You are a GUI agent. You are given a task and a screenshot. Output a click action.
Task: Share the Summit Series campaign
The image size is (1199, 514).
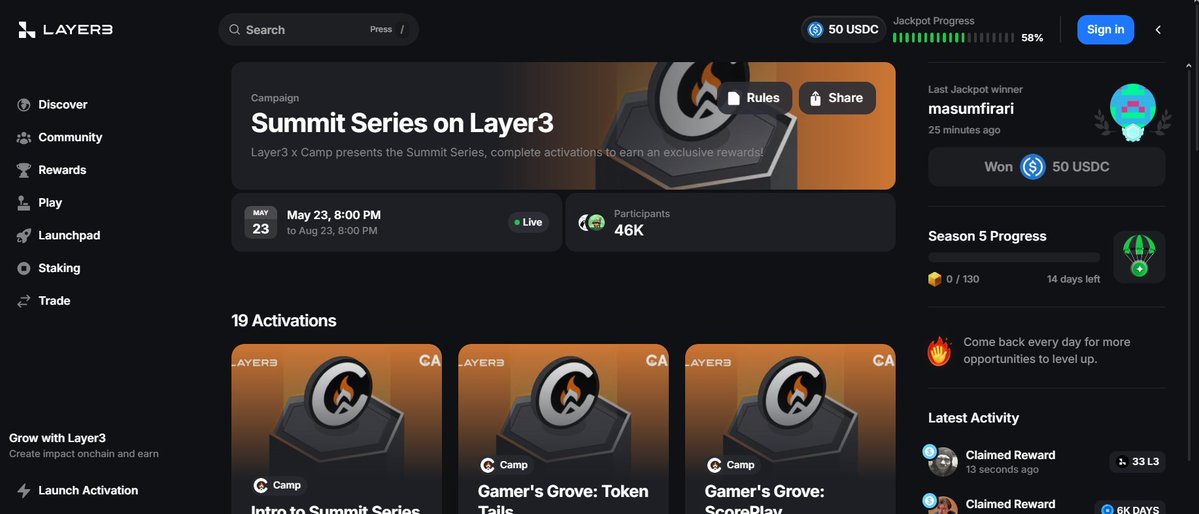click(x=837, y=98)
